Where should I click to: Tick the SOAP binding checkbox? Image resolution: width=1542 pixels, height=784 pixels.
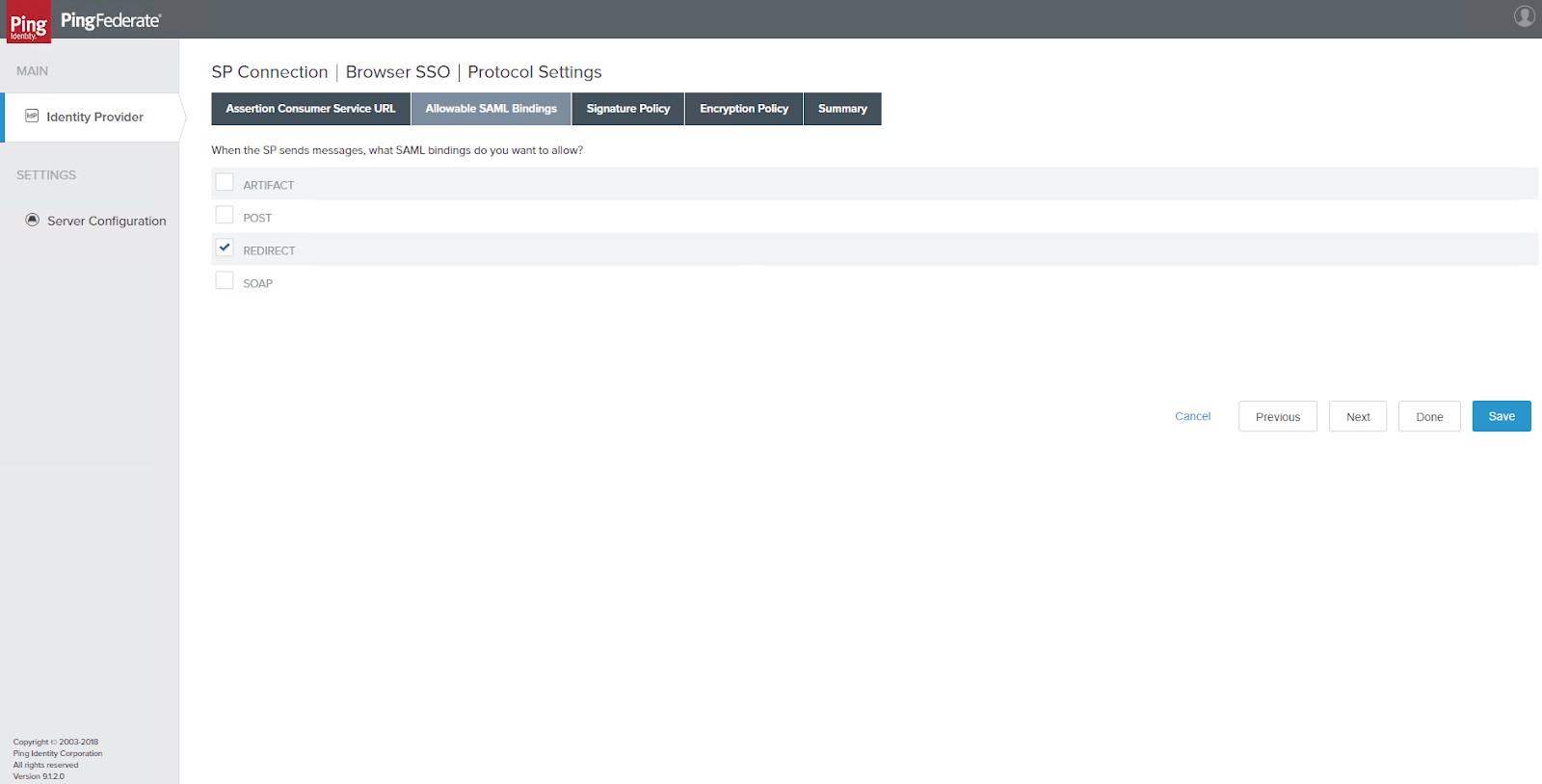click(225, 280)
